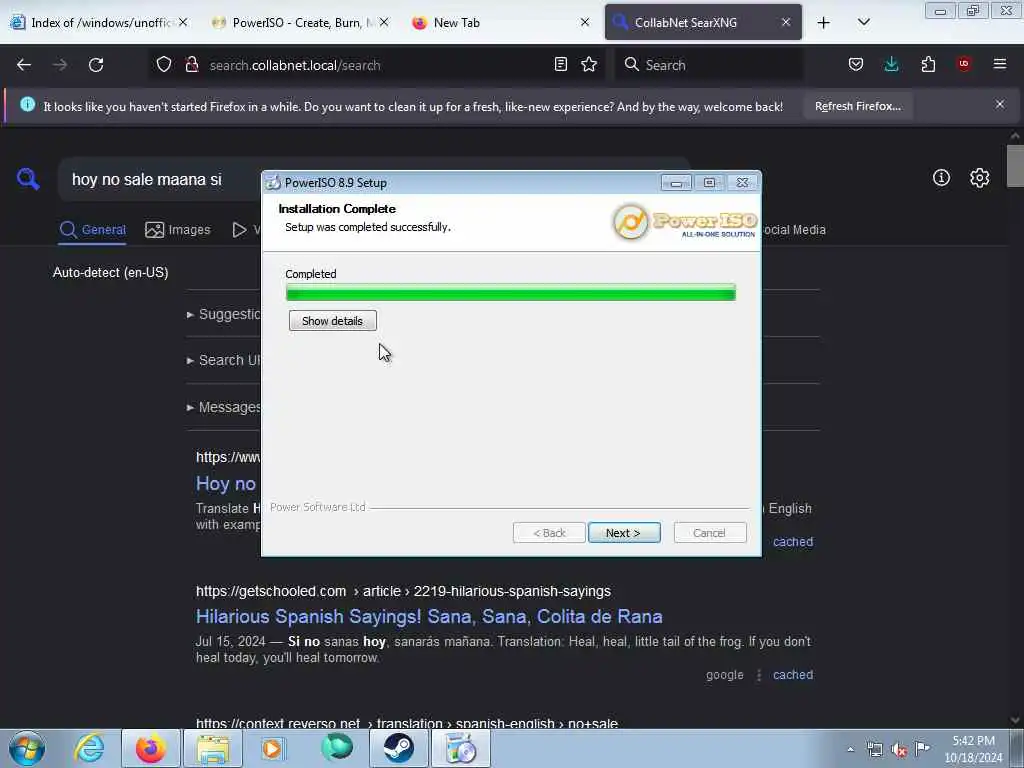Bookmark this page with star icon

point(589,64)
